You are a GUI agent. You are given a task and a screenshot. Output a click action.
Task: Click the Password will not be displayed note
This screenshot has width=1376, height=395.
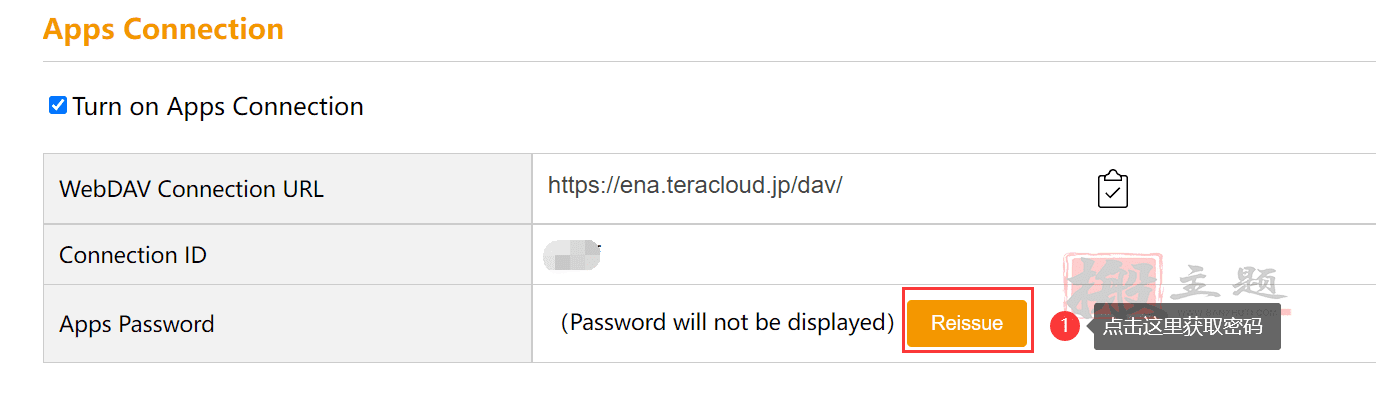pos(727,323)
